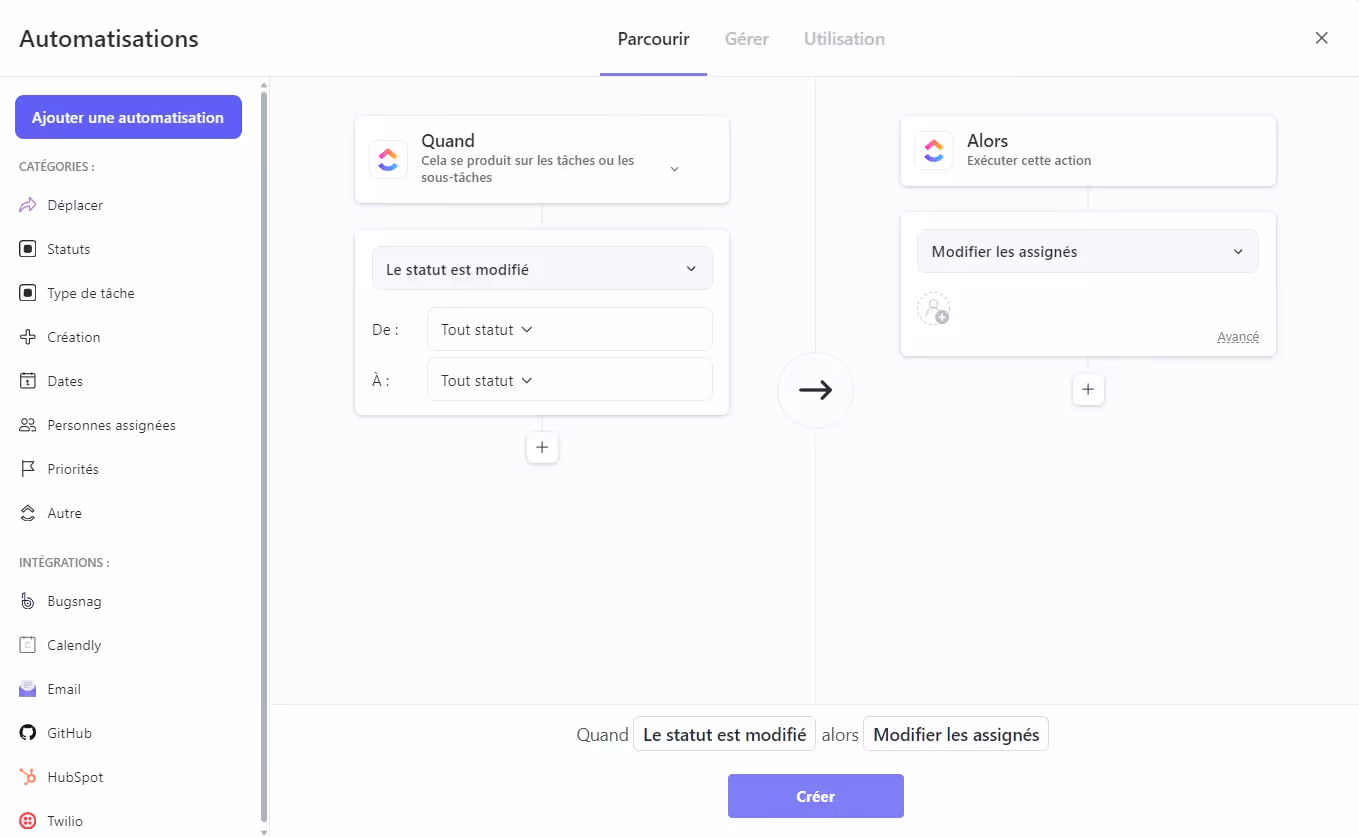Click 'Ajouter une automatisation' button
Image resolution: width=1359 pixels, height=837 pixels.
tap(128, 117)
